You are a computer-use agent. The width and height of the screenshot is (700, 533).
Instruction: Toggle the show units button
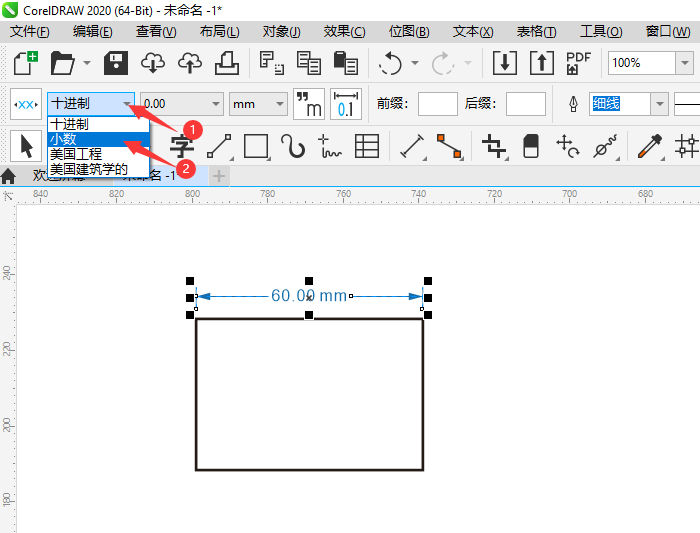309,104
